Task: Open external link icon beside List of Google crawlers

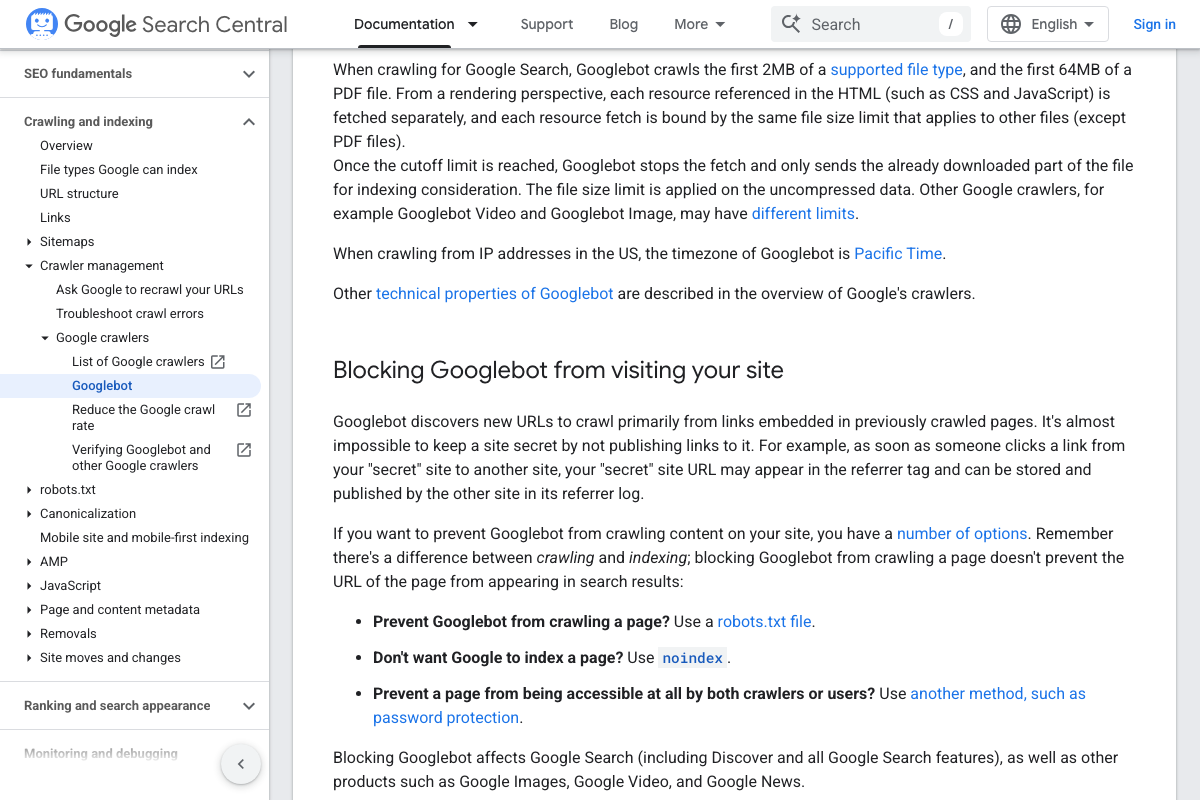Action: pos(218,362)
